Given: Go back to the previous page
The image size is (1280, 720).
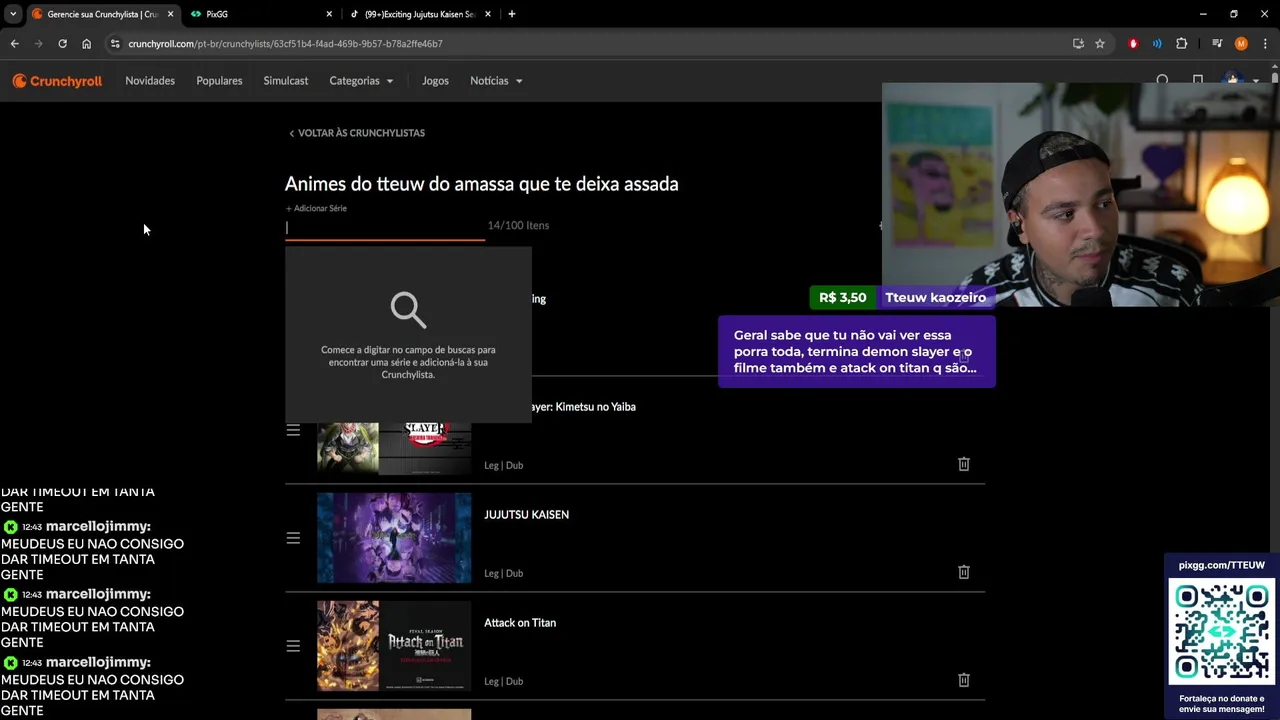Looking at the screenshot, I should click(14, 44).
